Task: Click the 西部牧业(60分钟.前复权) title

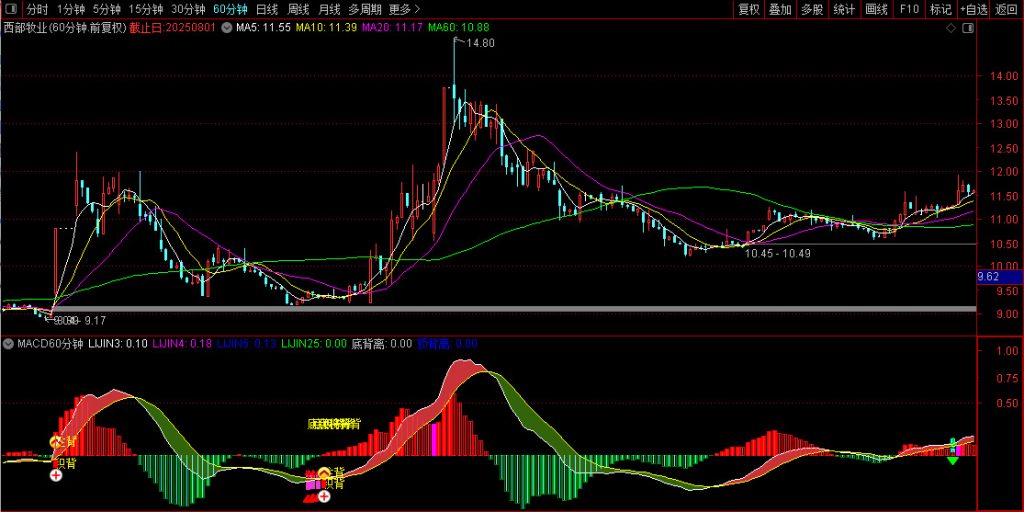Action: pos(64,28)
